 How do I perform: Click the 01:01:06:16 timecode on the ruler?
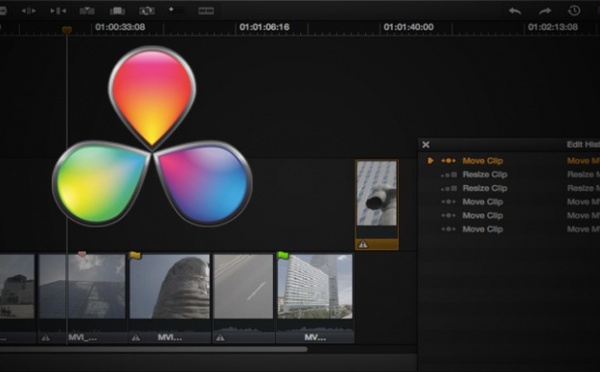click(x=264, y=27)
